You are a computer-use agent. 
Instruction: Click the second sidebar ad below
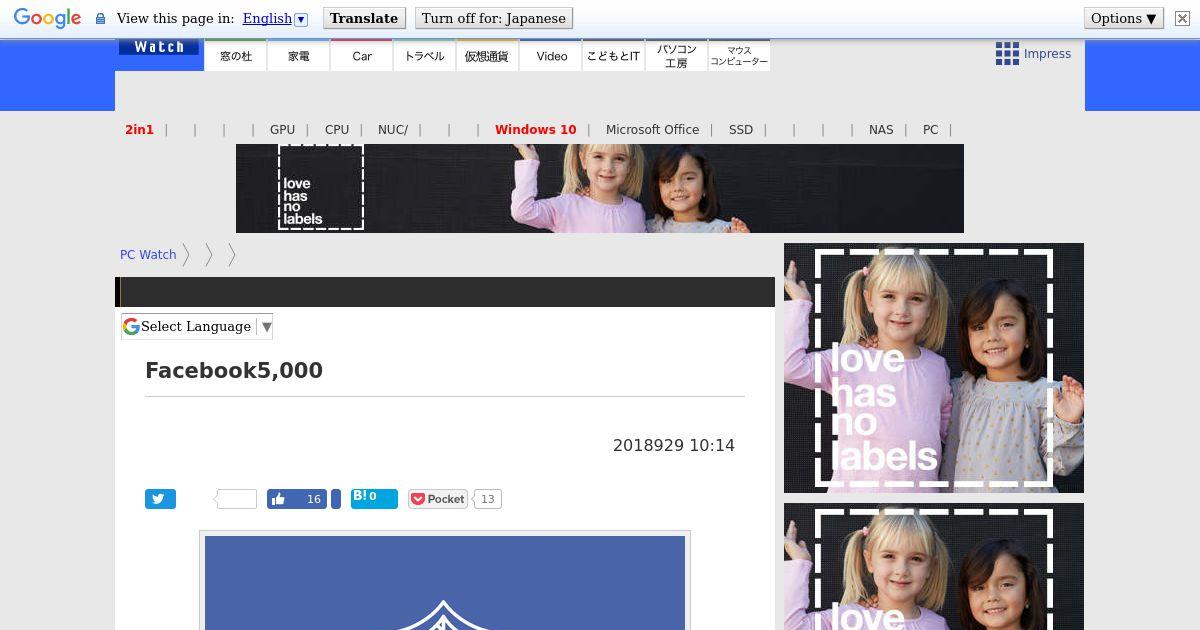[x=934, y=566]
